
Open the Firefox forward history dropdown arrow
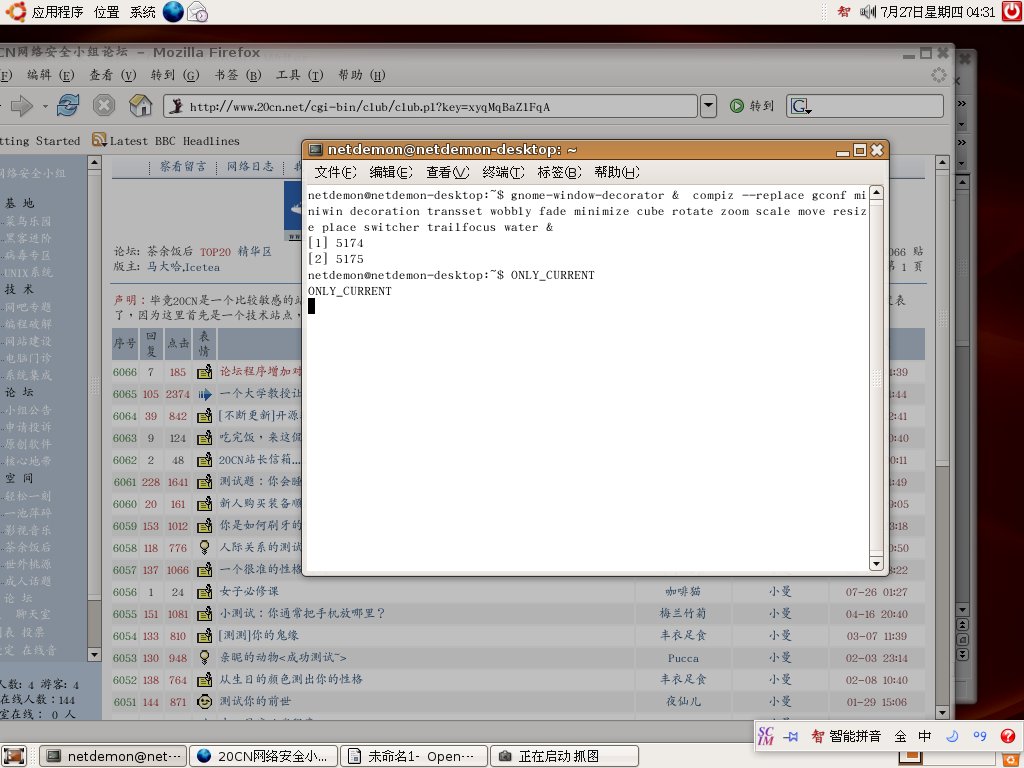[x=45, y=106]
